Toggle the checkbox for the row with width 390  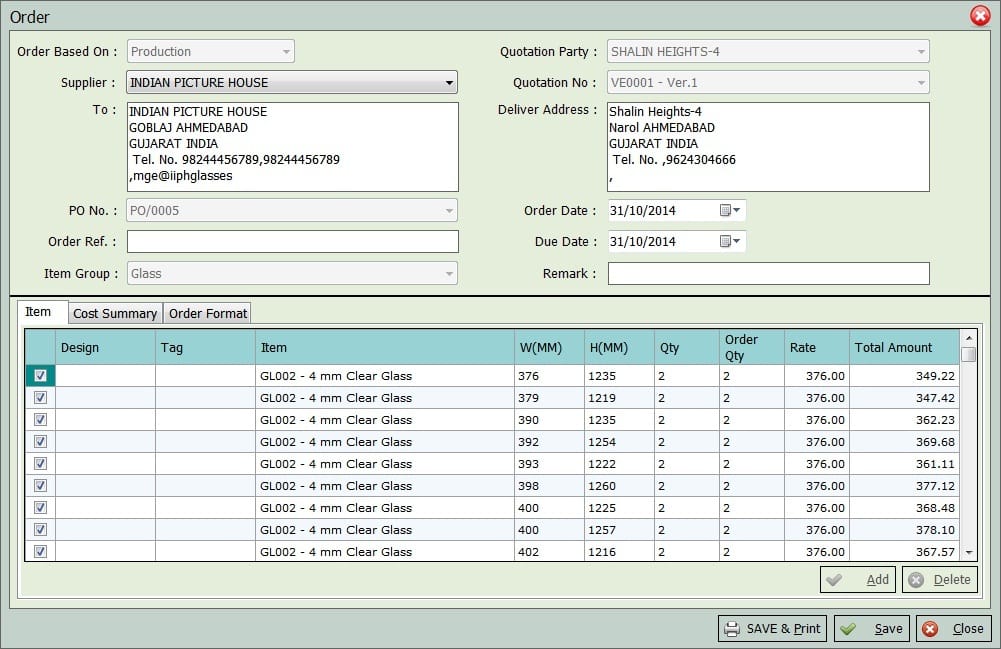38,419
